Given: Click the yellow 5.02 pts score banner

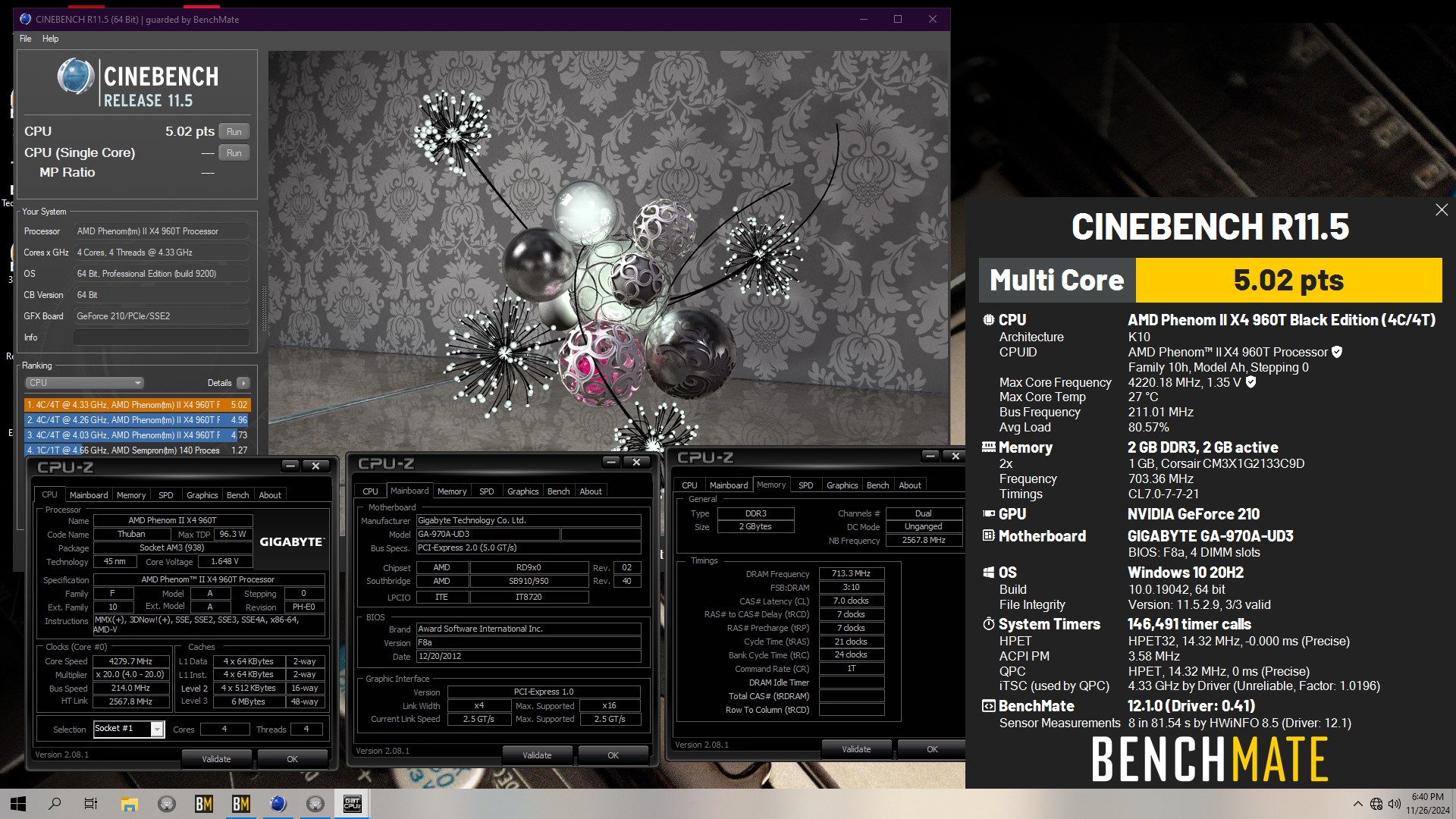Looking at the screenshot, I should [x=1288, y=281].
